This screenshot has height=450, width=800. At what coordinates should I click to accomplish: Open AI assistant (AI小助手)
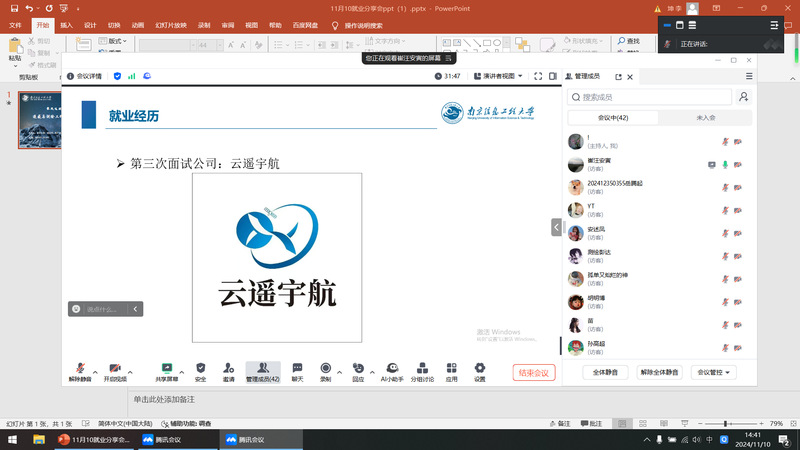coord(392,372)
